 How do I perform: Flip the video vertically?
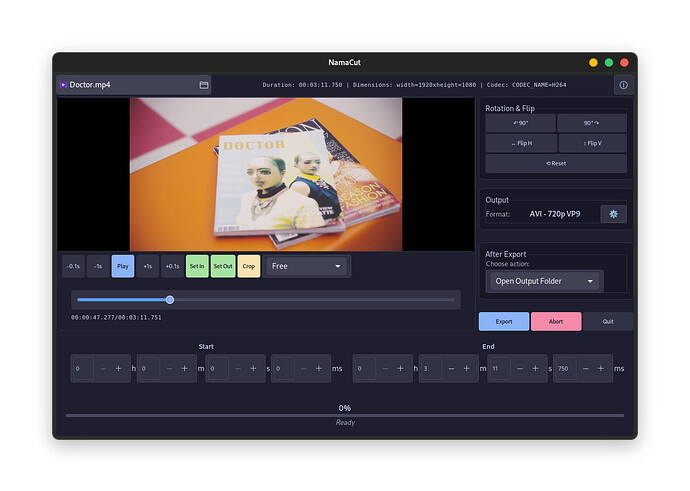[x=592, y=143]
